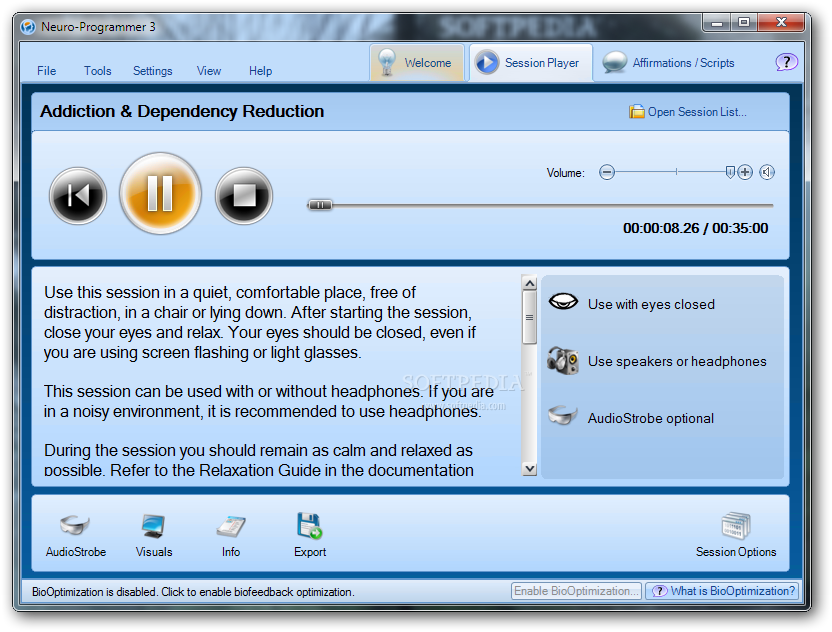Minimize the Neuro-Programmer window

coord(717,22)
